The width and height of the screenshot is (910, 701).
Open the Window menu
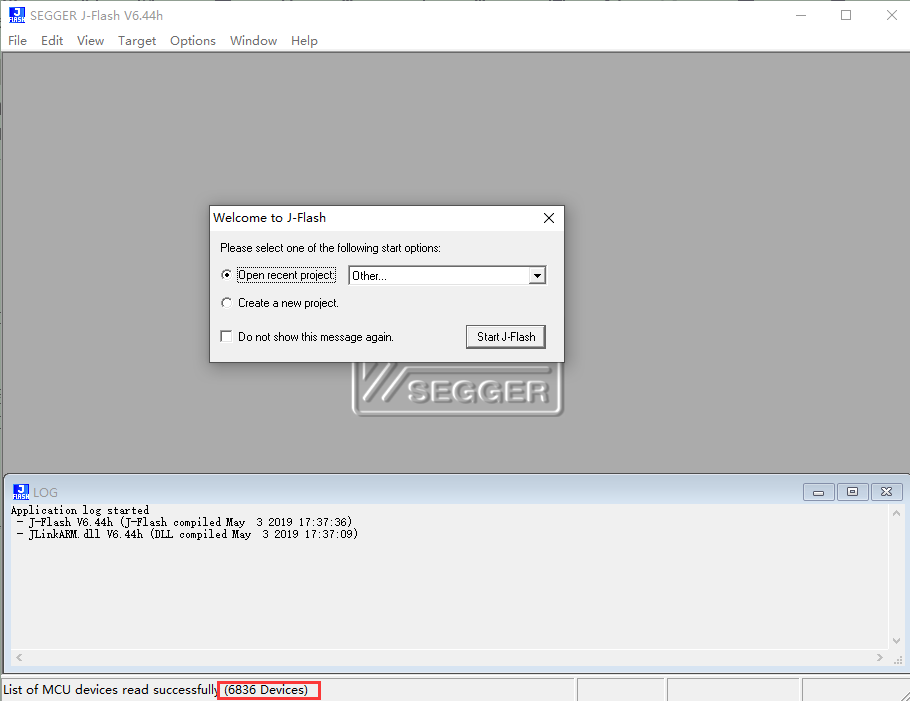(x=253, y=41)
